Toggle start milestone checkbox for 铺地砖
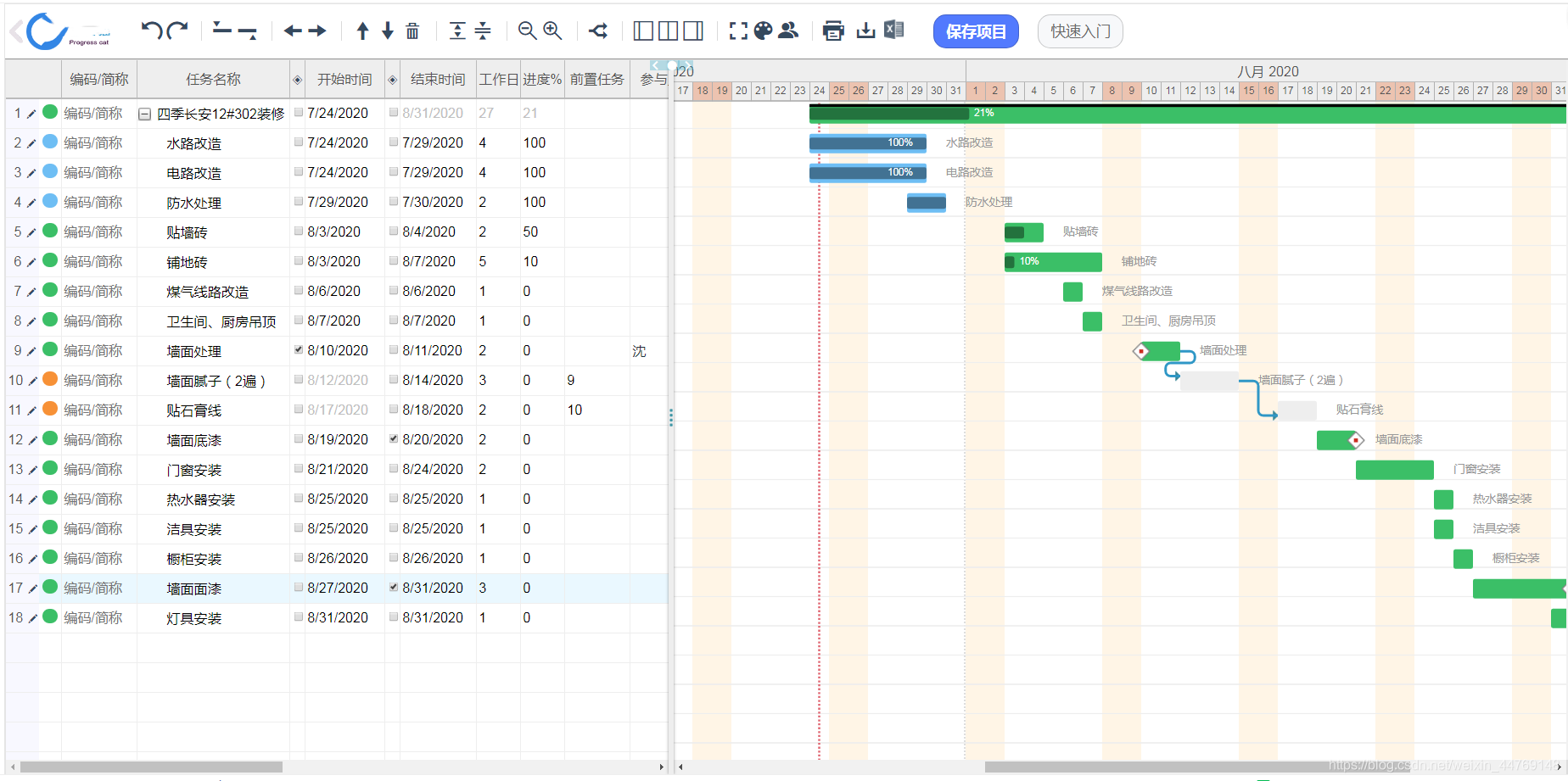Screen dimensions: 1568x781 coord(299,261)
